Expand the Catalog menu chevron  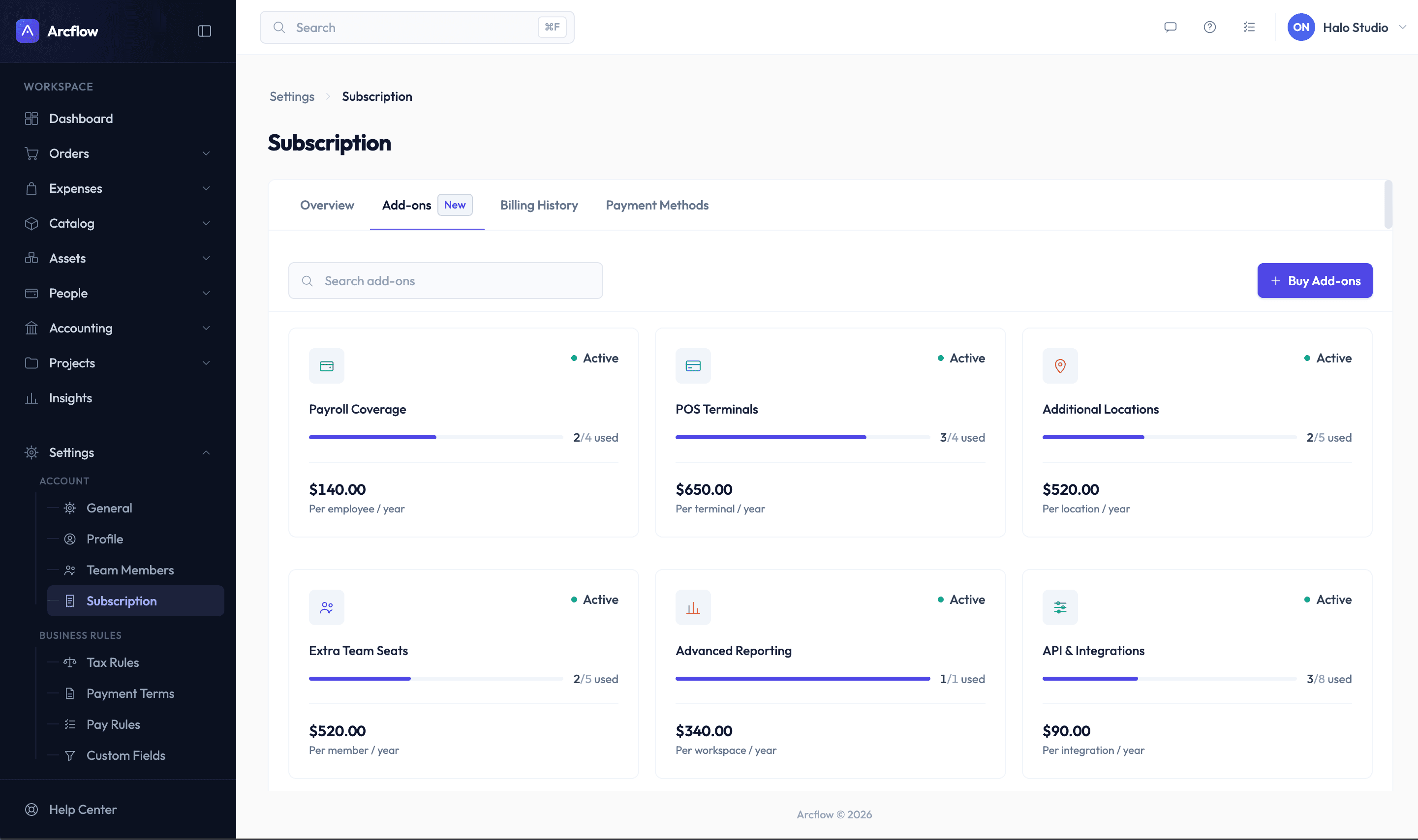tap(206, 223)
